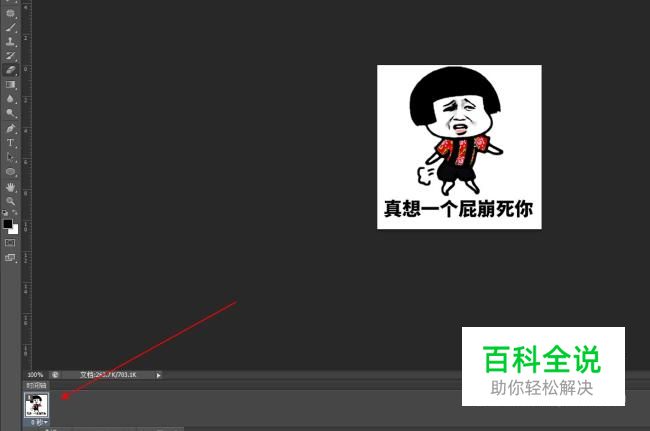Reset default foreground and background colors
This screenshot has width=650, height=431.
pos(5,213)
